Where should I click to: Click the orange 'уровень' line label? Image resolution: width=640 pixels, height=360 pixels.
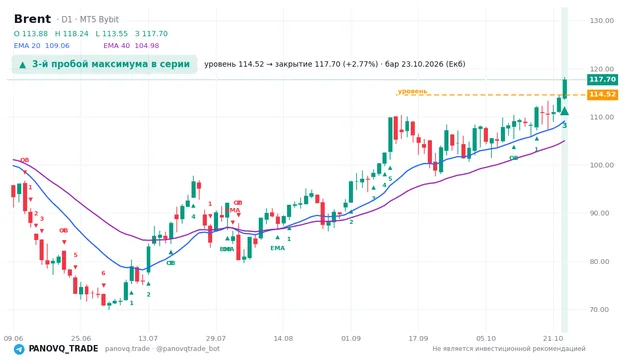pos(412,91)
